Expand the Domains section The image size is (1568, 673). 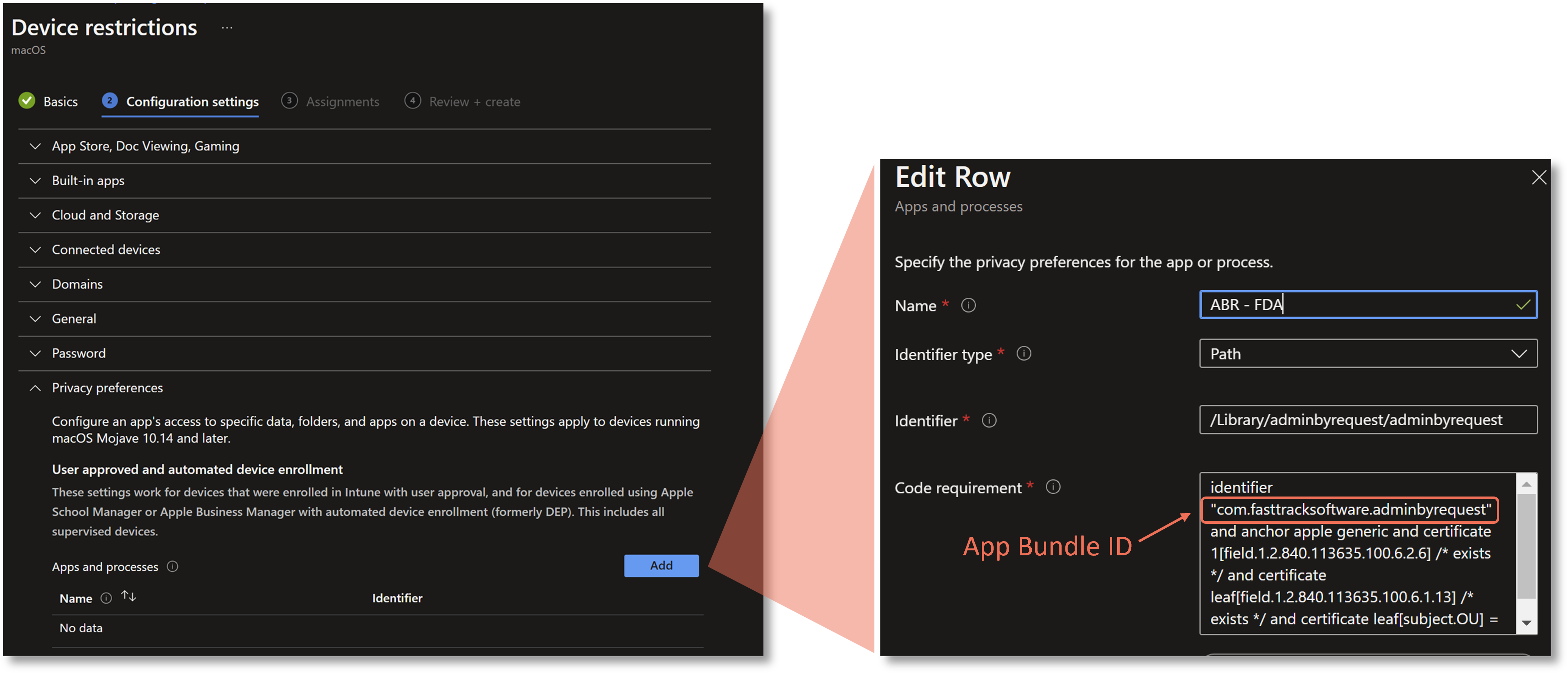(x=365, y=284)
